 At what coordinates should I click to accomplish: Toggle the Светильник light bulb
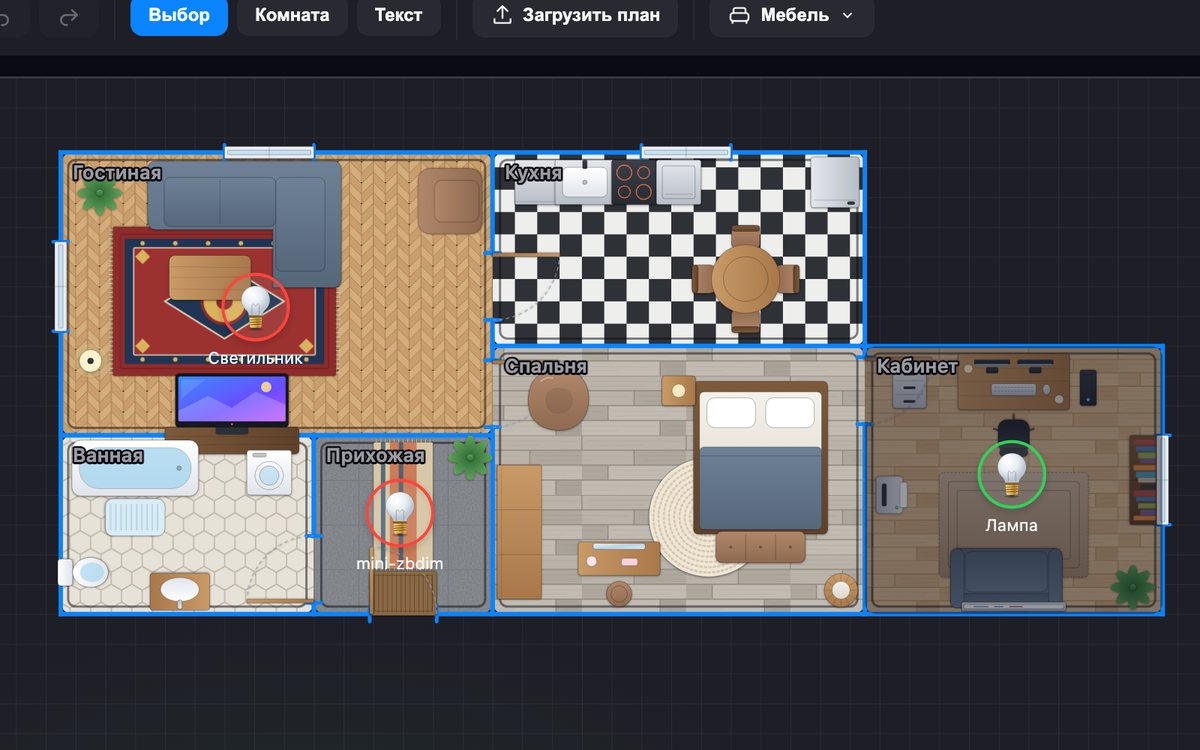coord(255,307)
